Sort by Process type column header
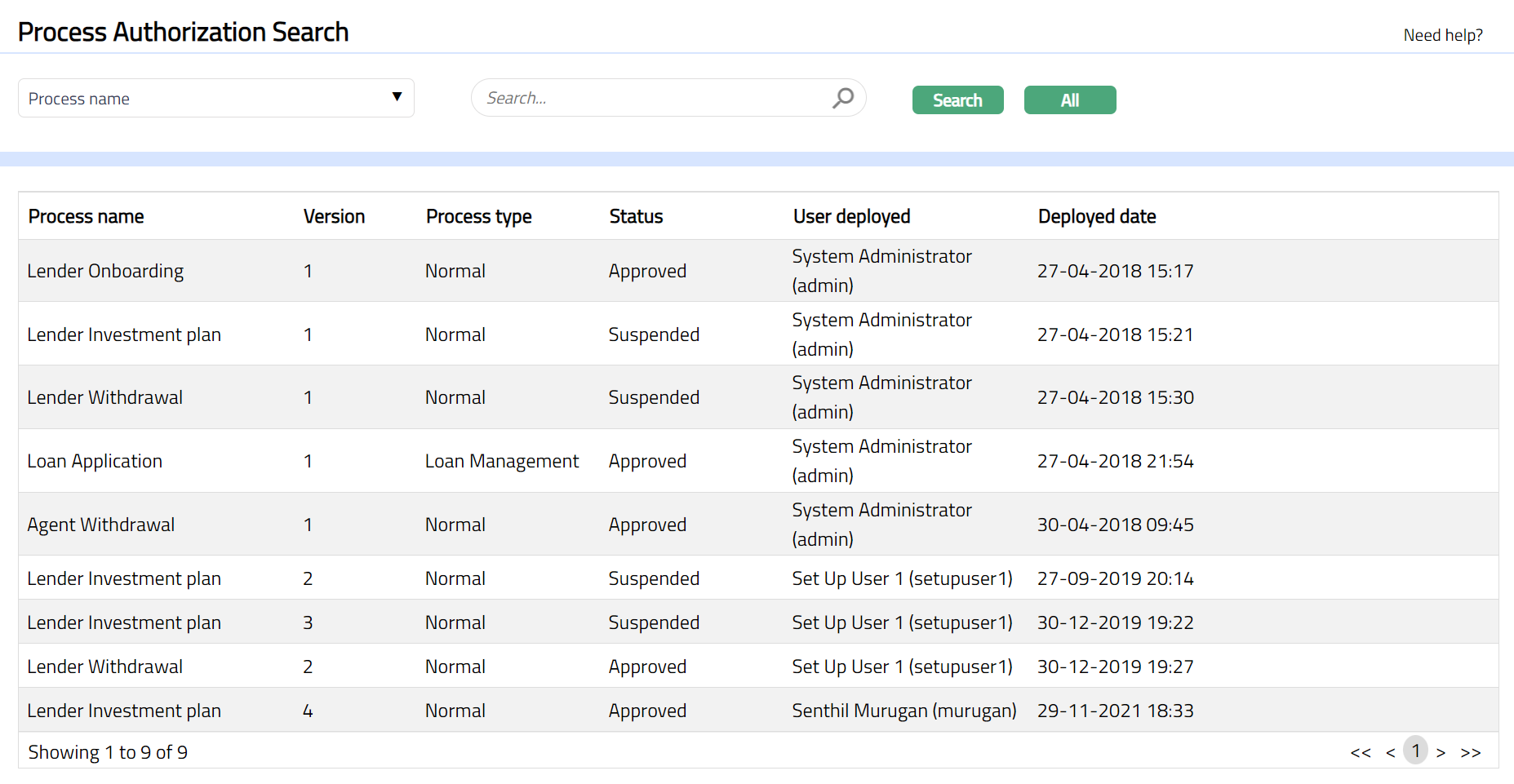Screen dimensions: 1514x784 pyautogui.click(x=479, y=216)
